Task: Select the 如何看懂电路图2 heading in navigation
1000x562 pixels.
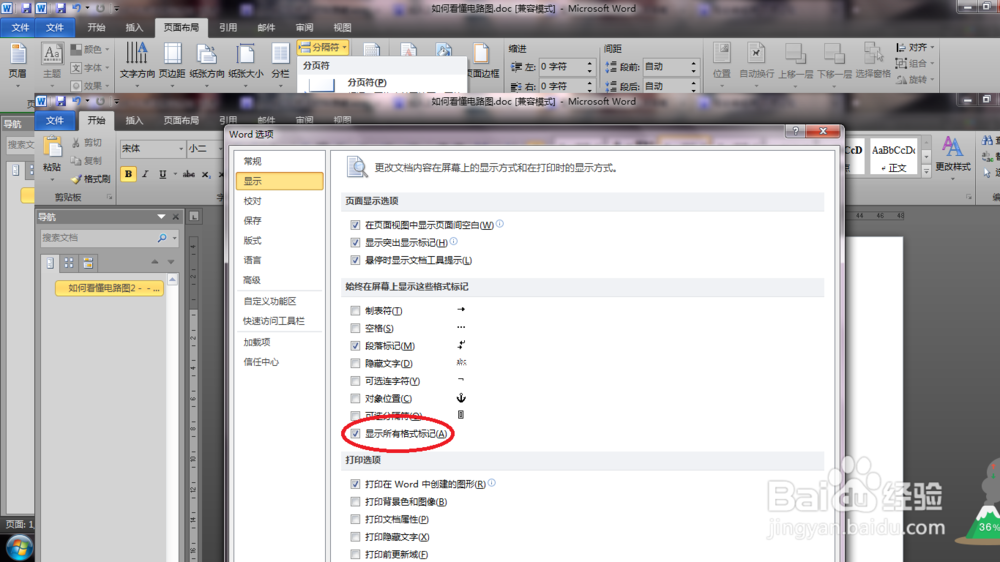Action: pyautogui.click(x=110, y=288)
